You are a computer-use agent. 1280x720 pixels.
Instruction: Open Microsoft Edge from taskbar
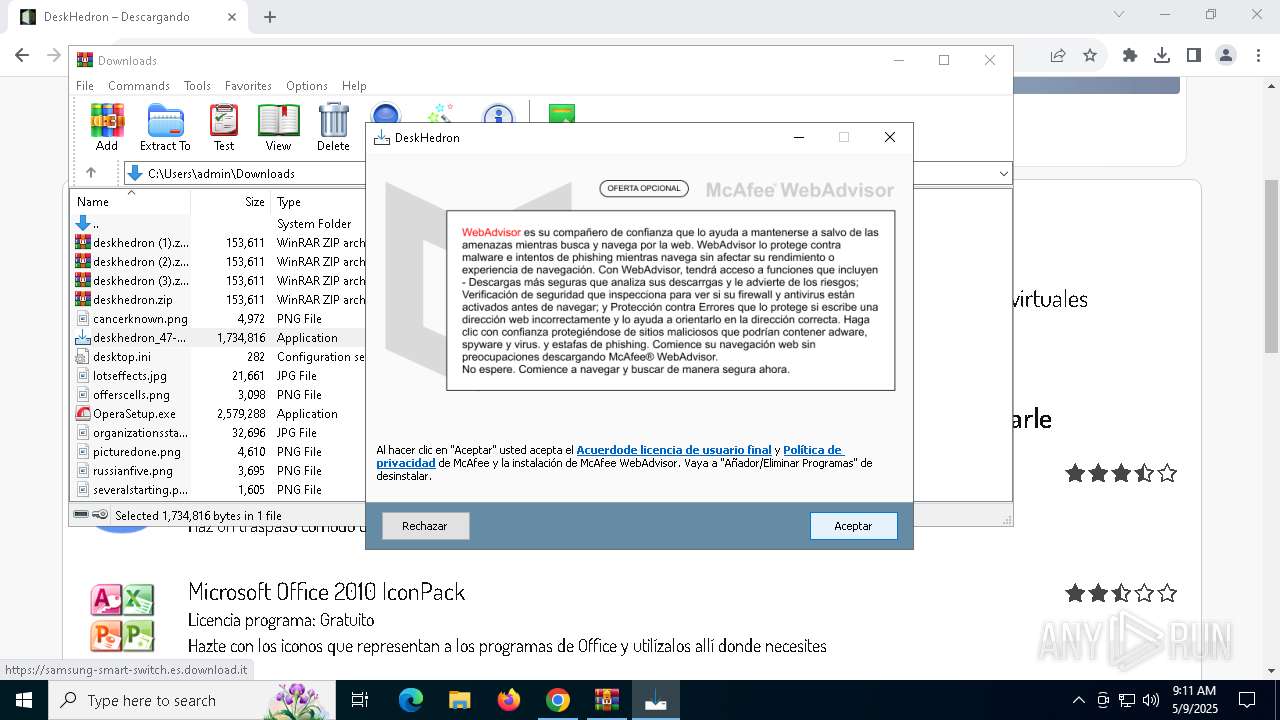tap(411, 700)
